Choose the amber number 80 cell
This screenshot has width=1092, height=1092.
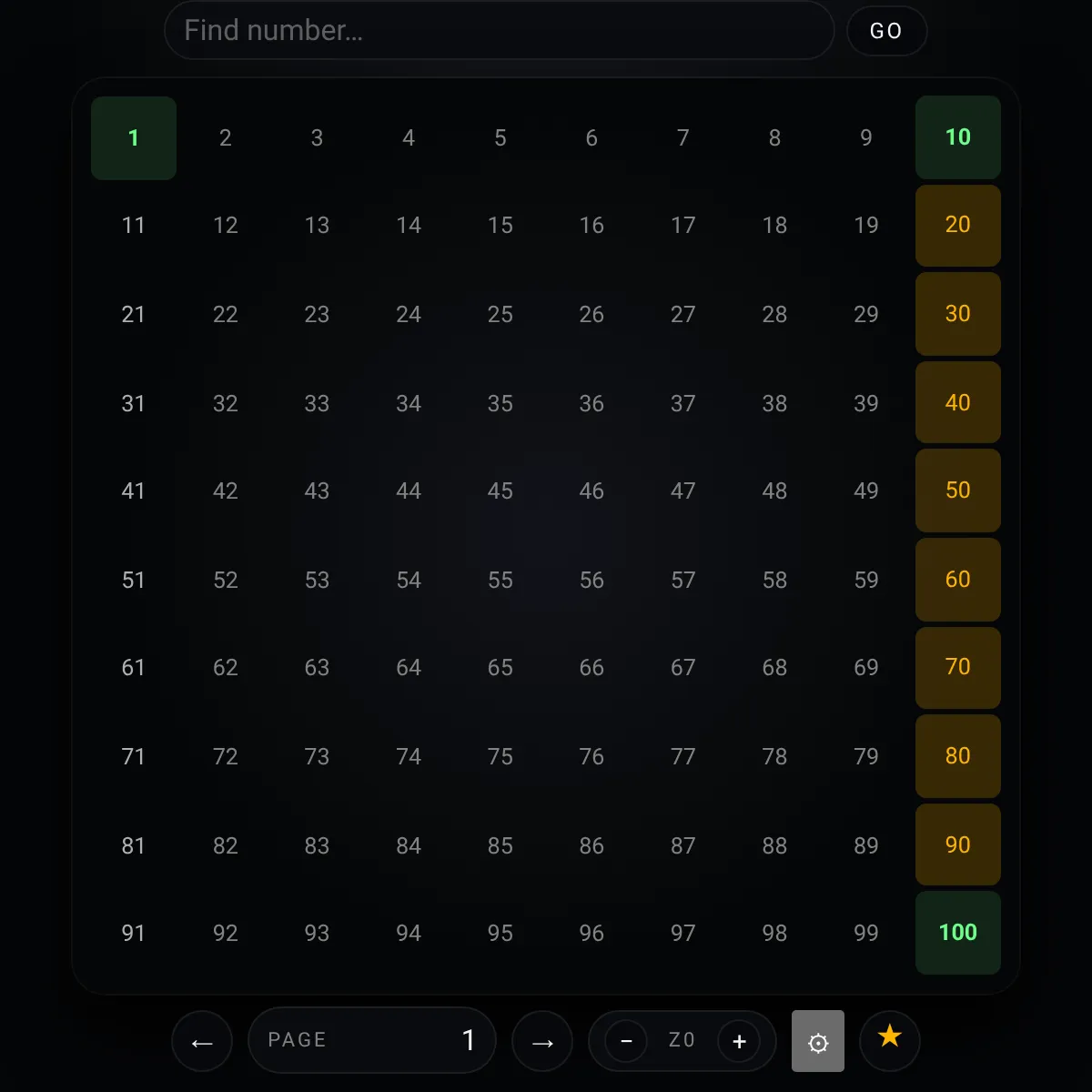point(957,756)
